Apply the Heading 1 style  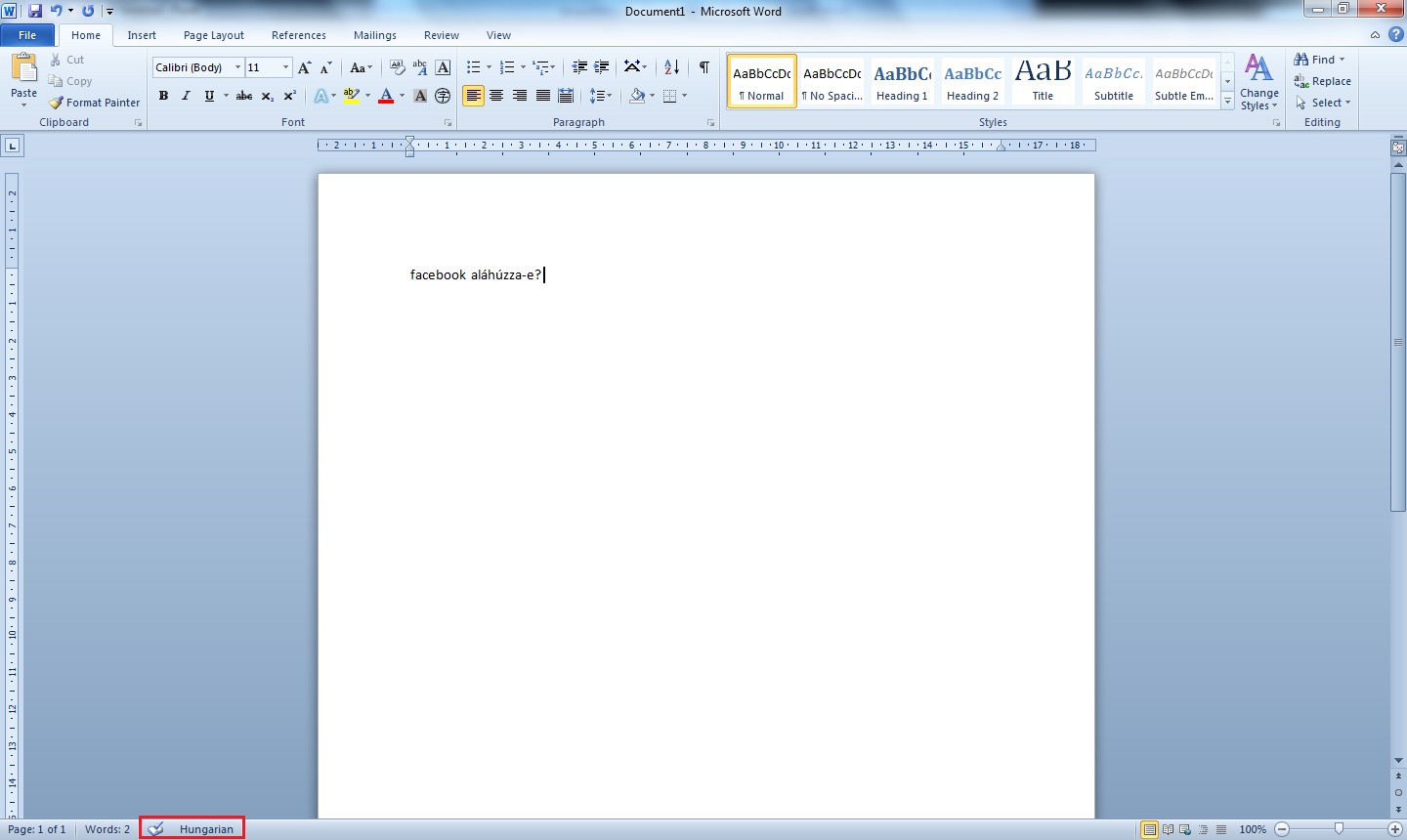[x=902, y=80]
